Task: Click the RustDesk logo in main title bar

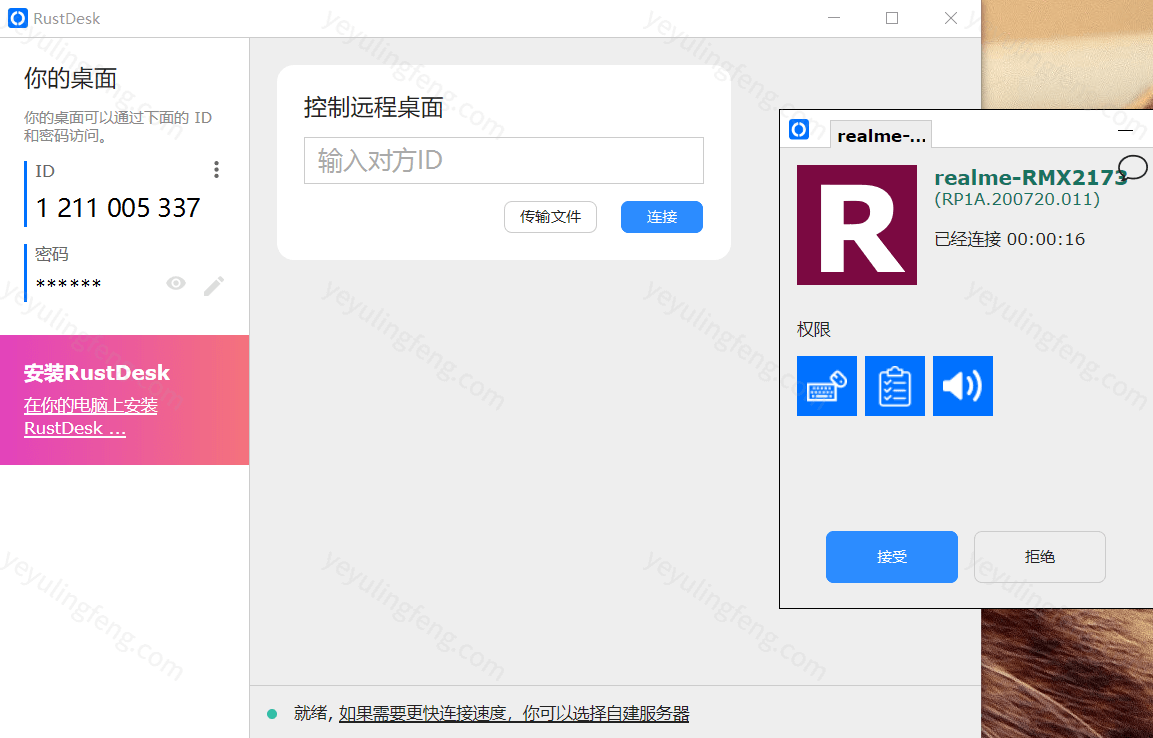Action: pyautogui.click(x=18, y=18)
